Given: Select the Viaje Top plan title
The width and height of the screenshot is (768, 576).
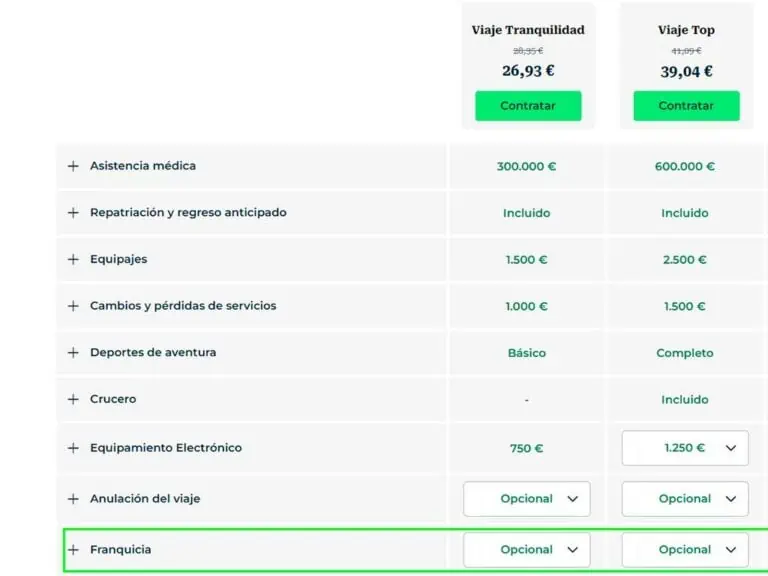Looking at the screenshot, I should 686,30.
